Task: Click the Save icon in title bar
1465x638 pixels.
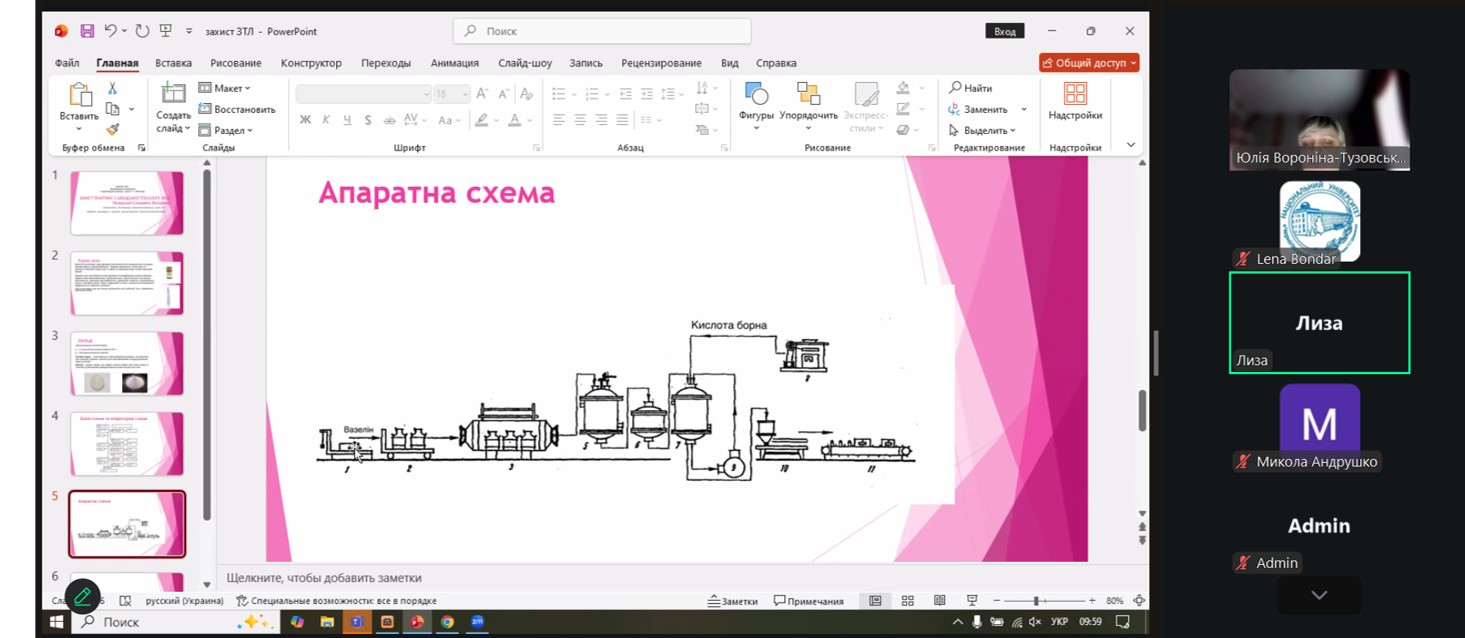Action: pyautogui.click(x=87, y=31)
